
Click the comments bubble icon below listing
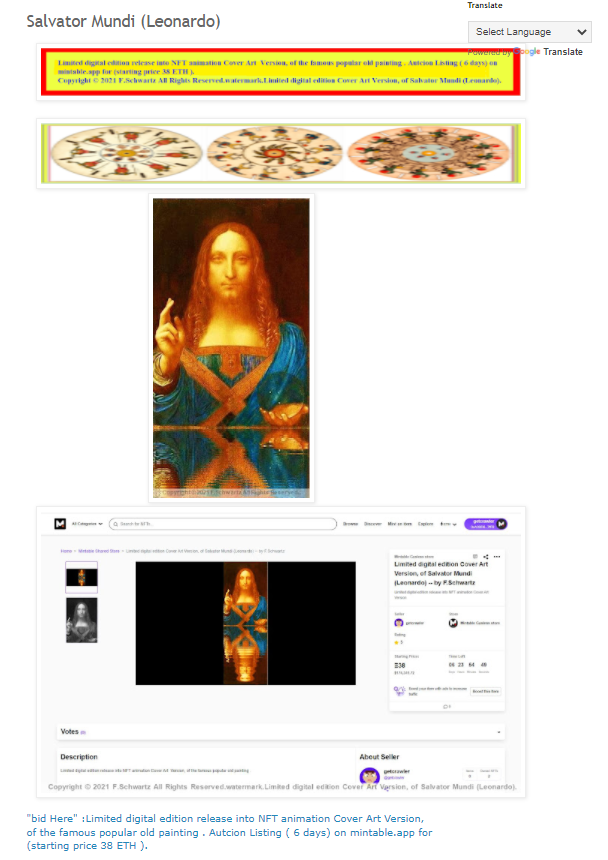[x=446, y=706]
